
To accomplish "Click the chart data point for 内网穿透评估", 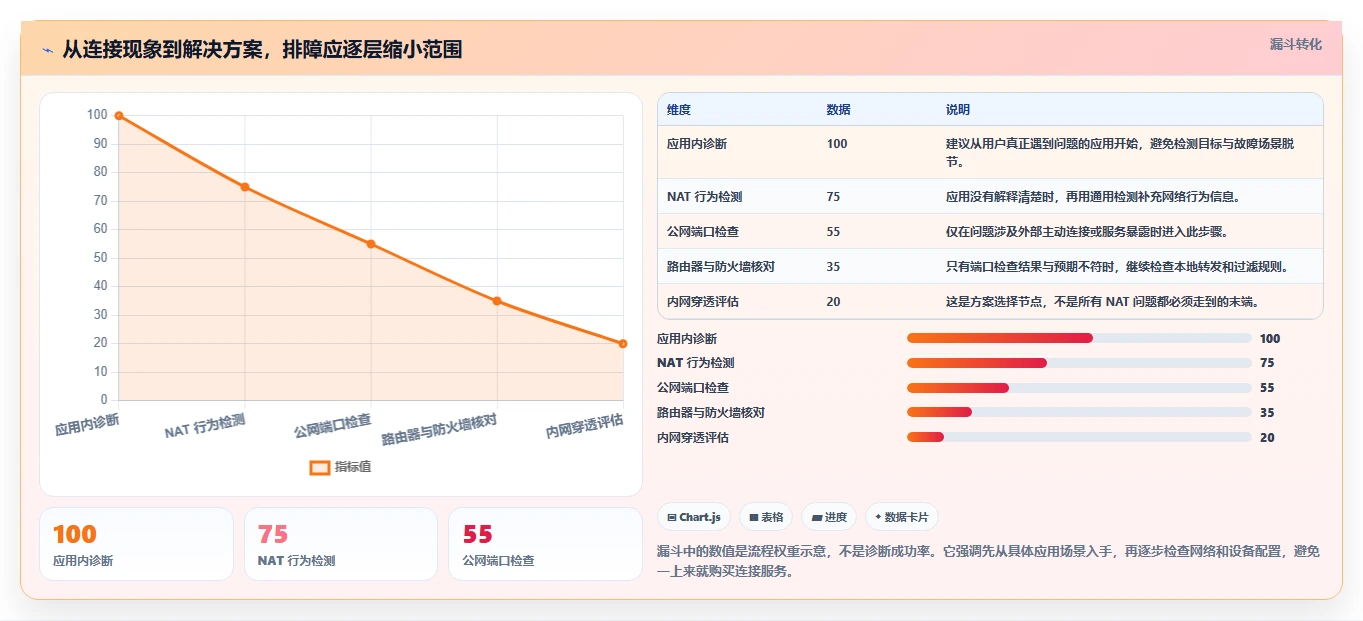I will point(623,343).
